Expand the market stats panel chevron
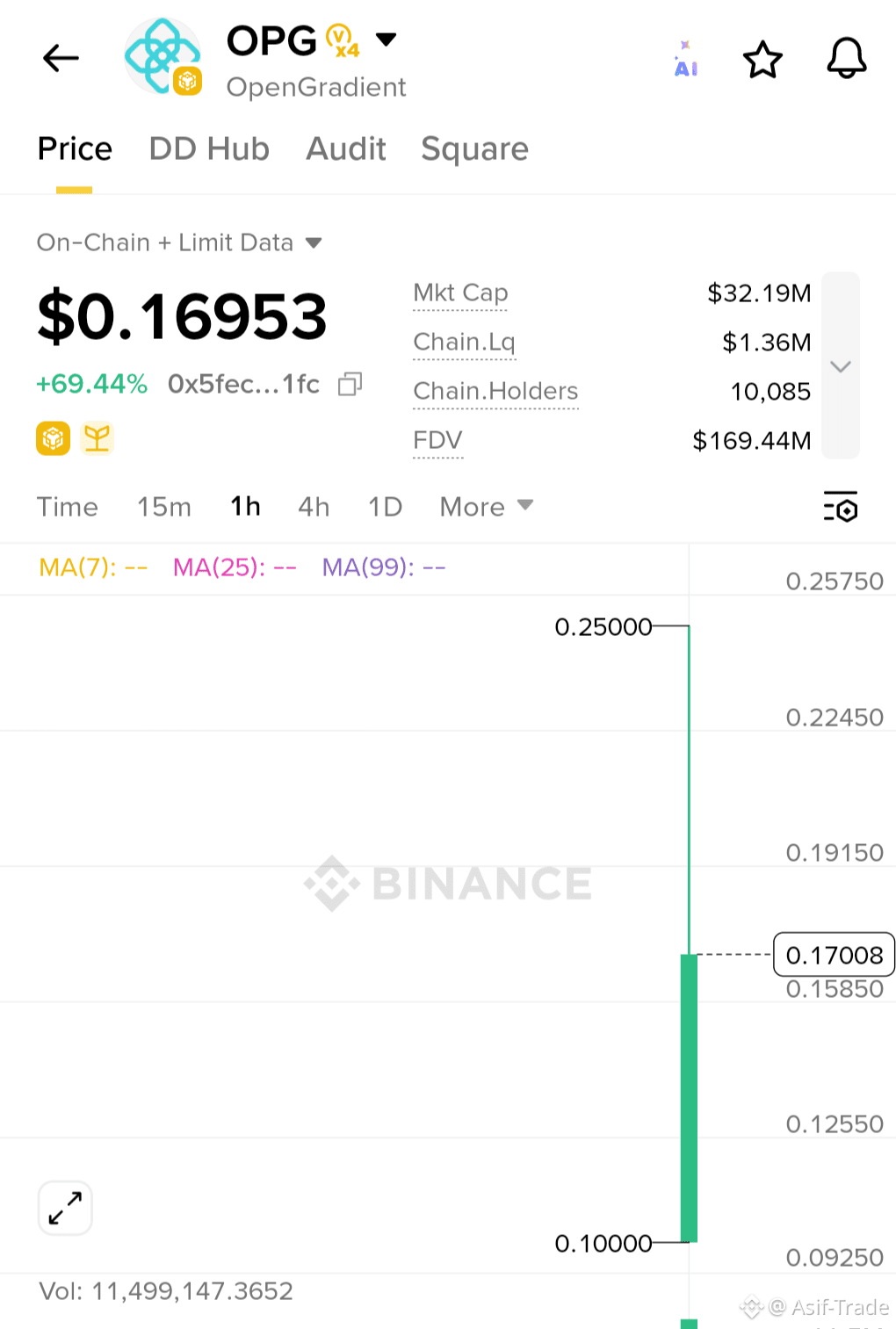The width and height of the screenshot is (896, 1329). [x=841, y=365]
